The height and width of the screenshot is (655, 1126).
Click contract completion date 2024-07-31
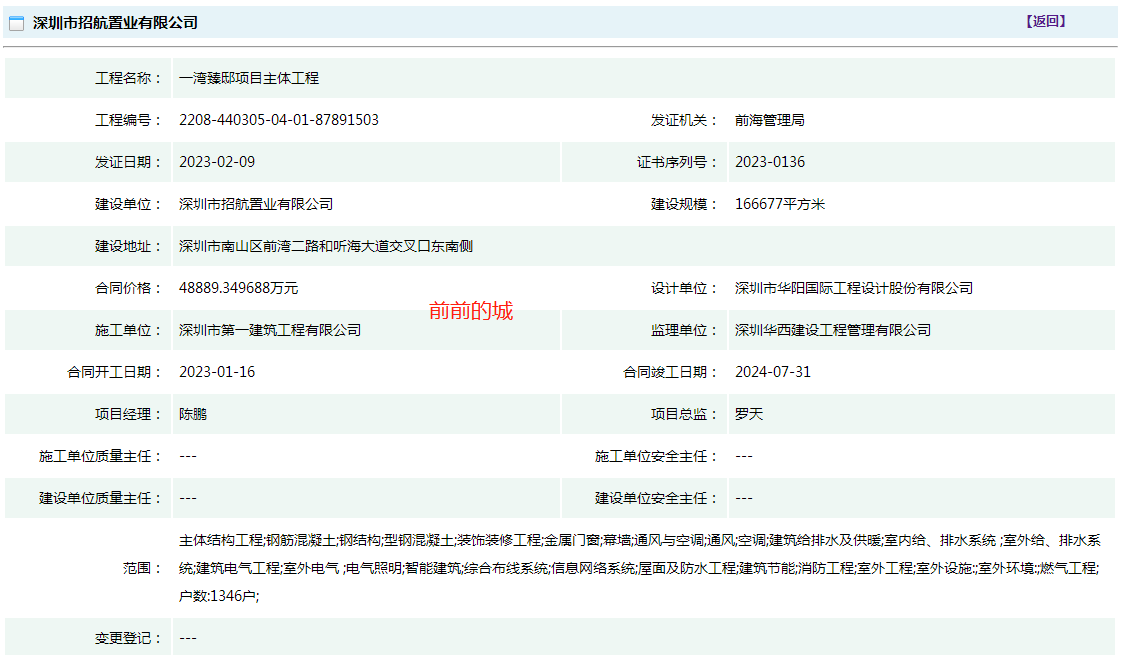[x=772, y=372]
